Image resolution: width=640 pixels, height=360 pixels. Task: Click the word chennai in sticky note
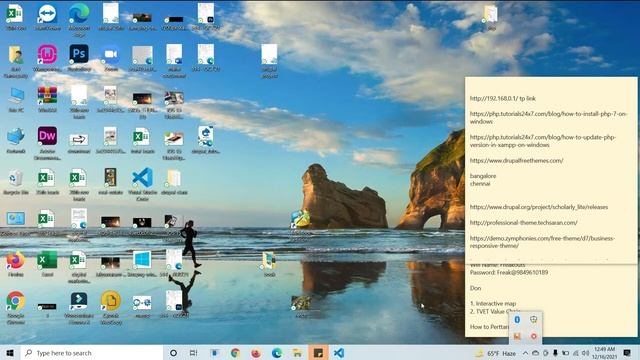tap(480, 184)
